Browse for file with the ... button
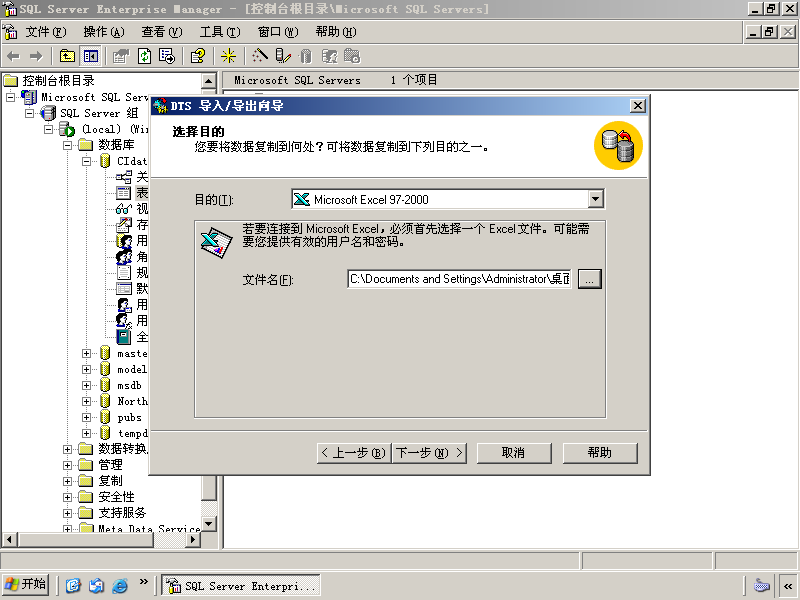Screen dimensions: 800x600 pos(589,279)
